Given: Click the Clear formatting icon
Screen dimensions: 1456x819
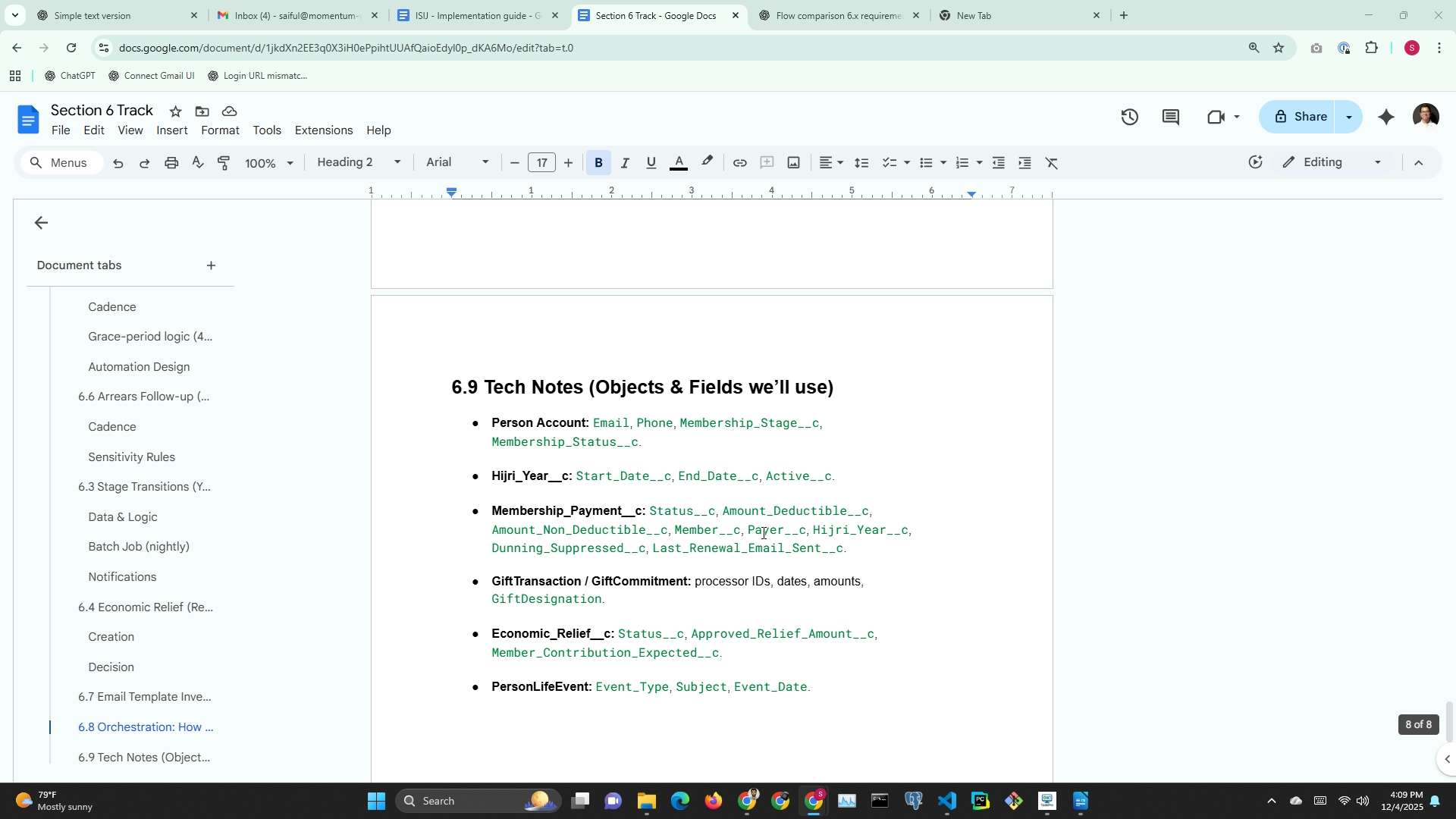Looking at the screenshot, I should tap(1051, 163).
